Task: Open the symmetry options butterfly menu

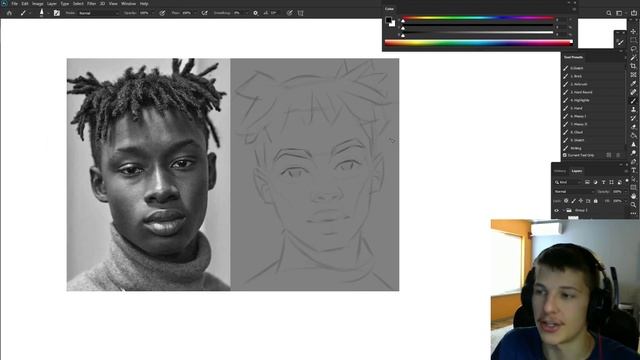Action: pyautogui.click(x=300, y=13)
